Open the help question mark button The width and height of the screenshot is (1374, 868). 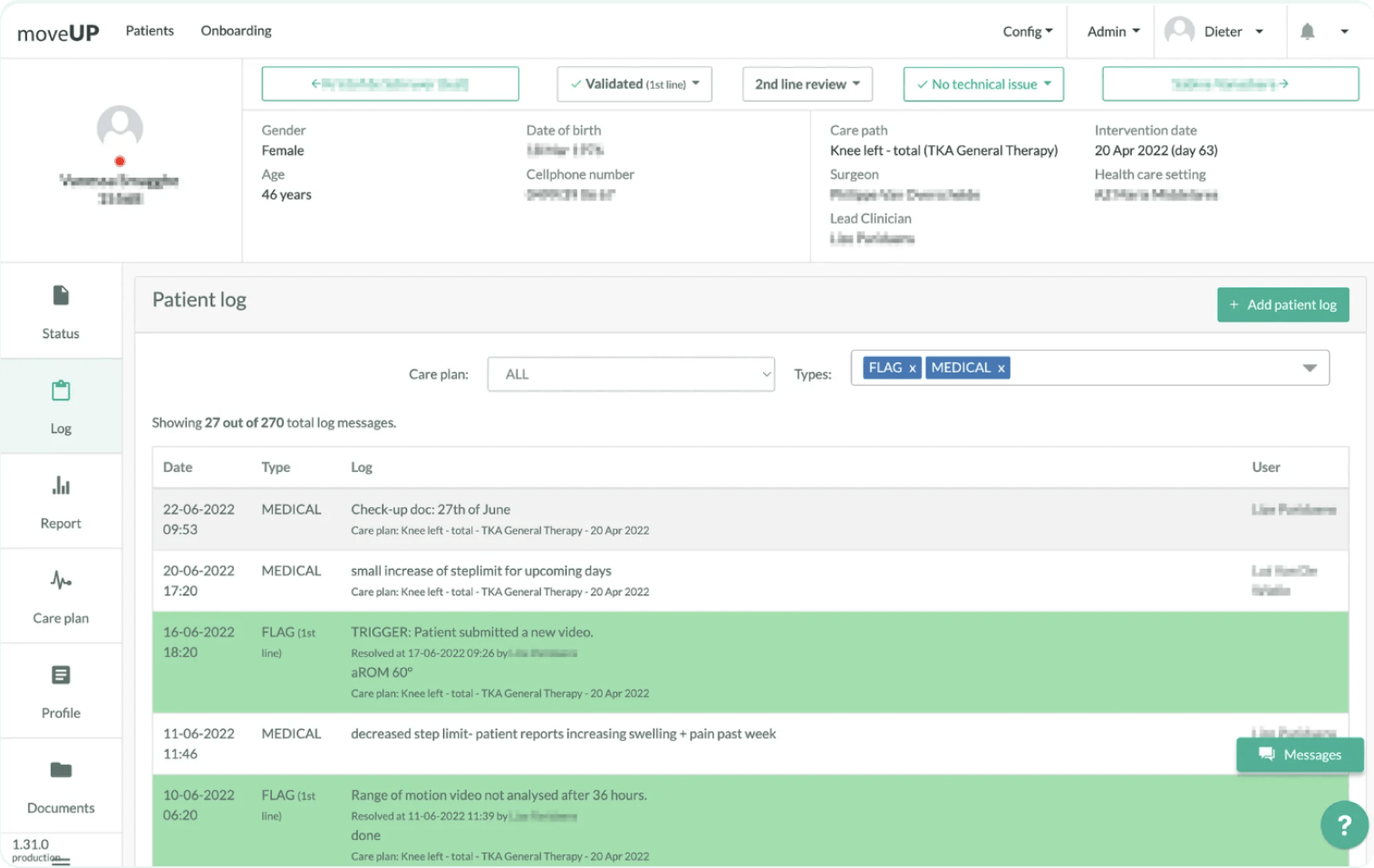tap(1344, 825)
